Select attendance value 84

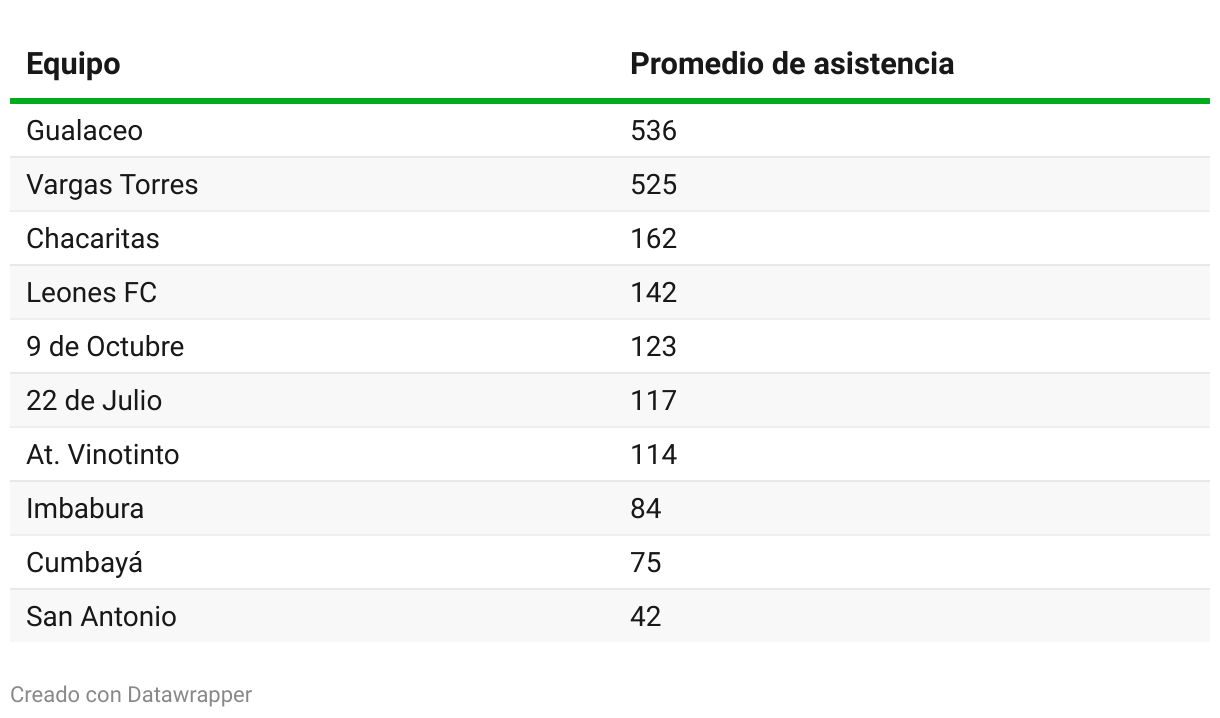tap(646, 509)
